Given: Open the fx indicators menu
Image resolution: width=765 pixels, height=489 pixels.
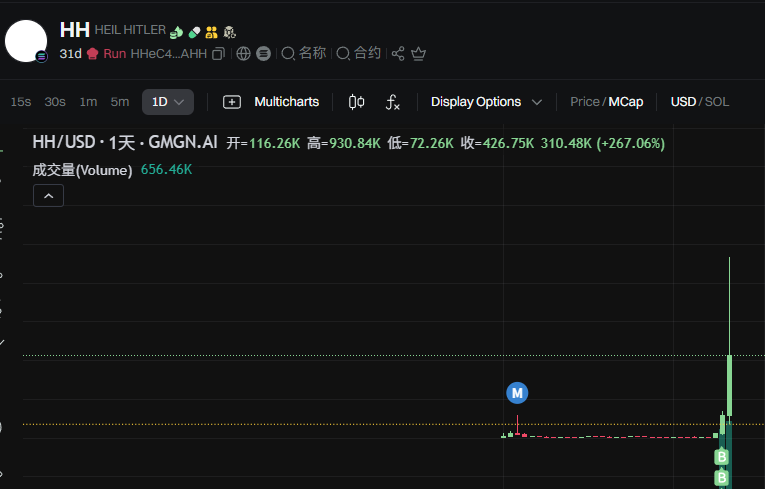Looking at the screenshot, I should [x=393, y=102].
